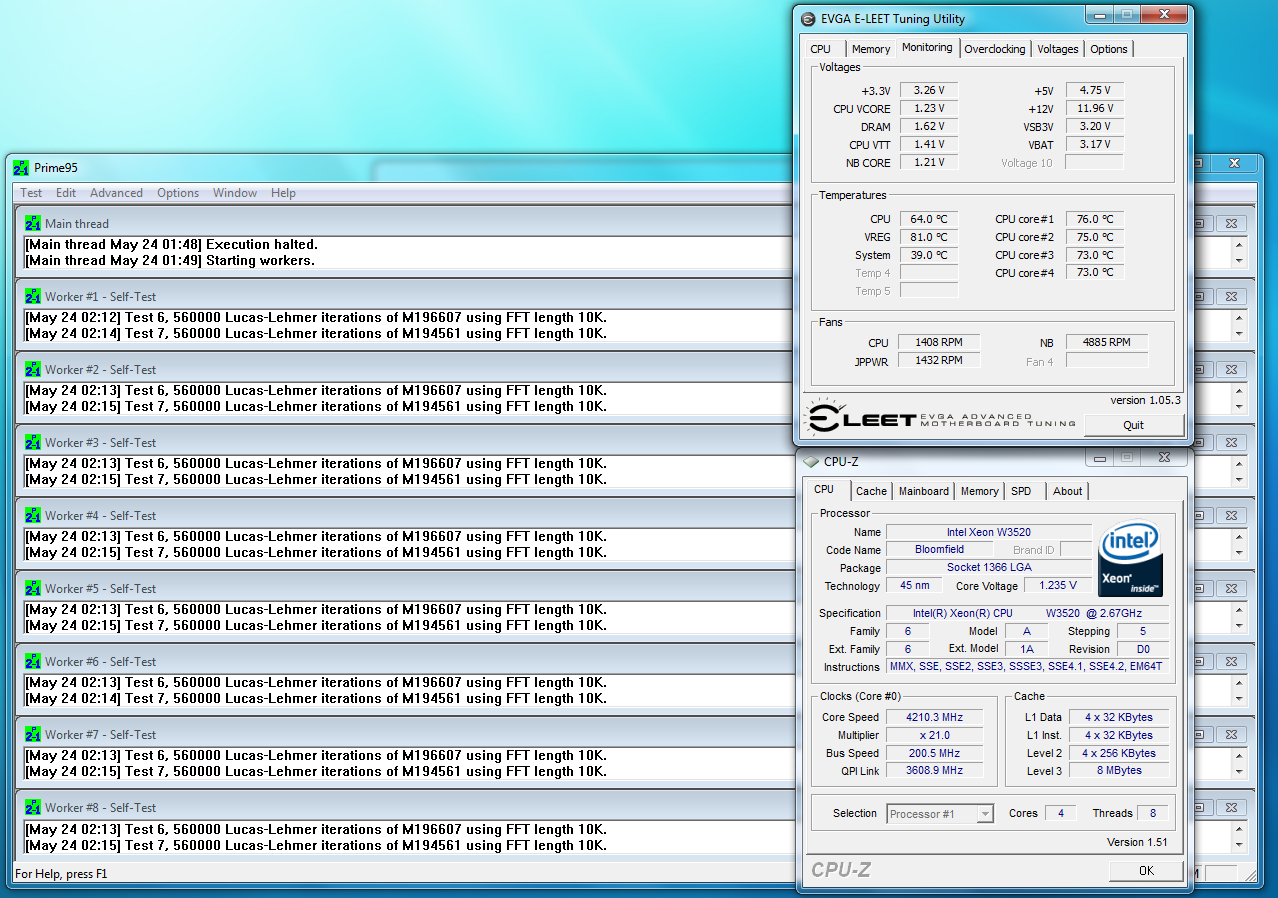Click OK in CPU-Z

click(1146, 871)
